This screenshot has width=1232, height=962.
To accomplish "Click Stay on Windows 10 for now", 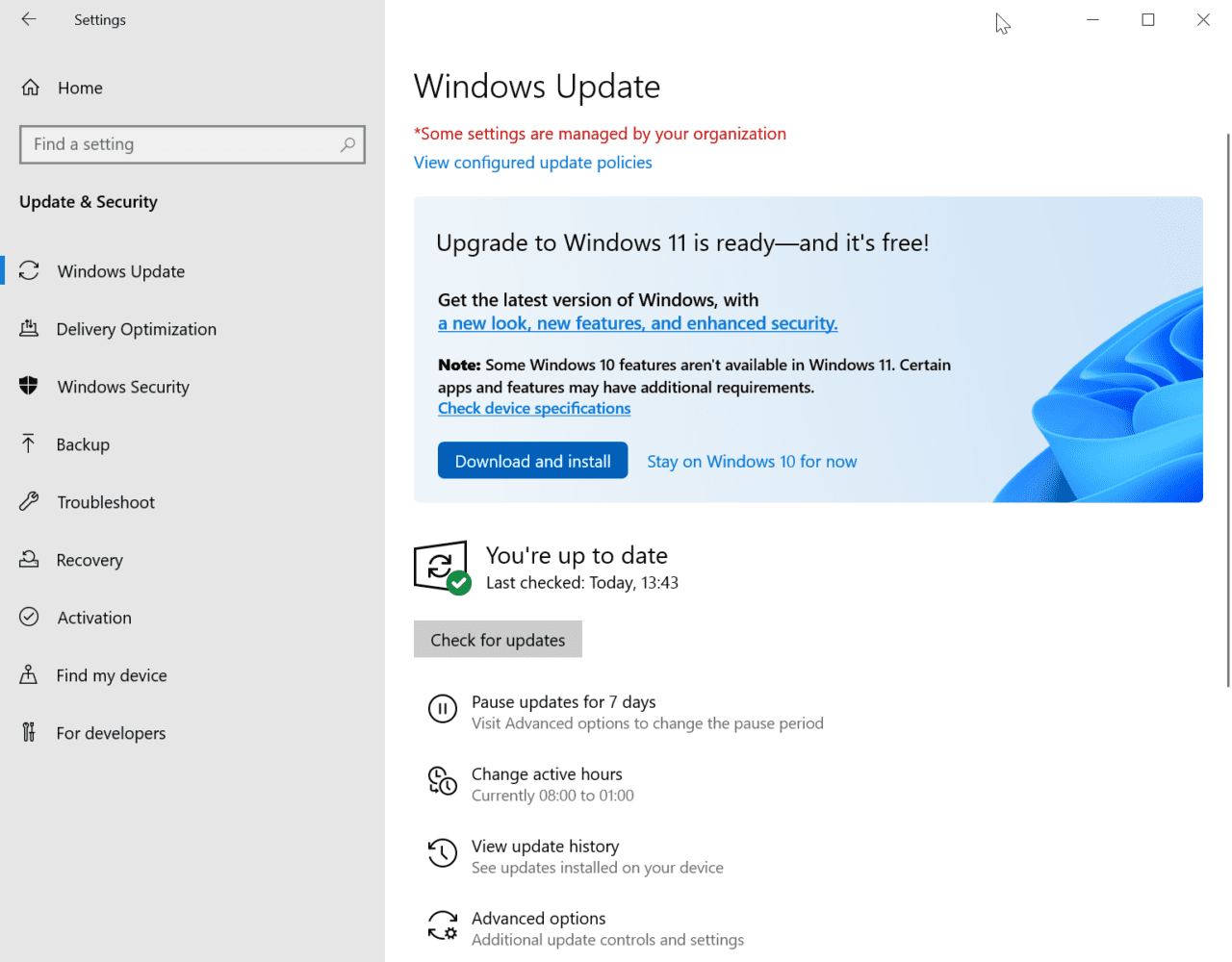I will 752,462.
